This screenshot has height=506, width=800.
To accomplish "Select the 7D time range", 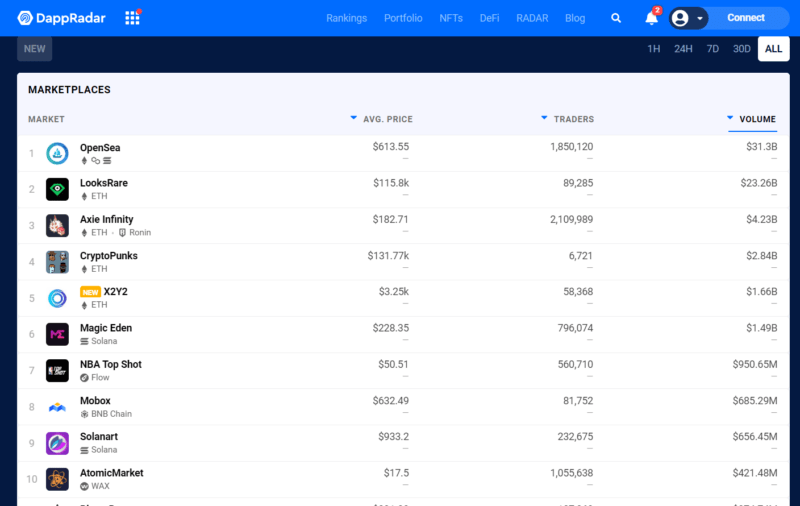I will click(x=713, y=49).
